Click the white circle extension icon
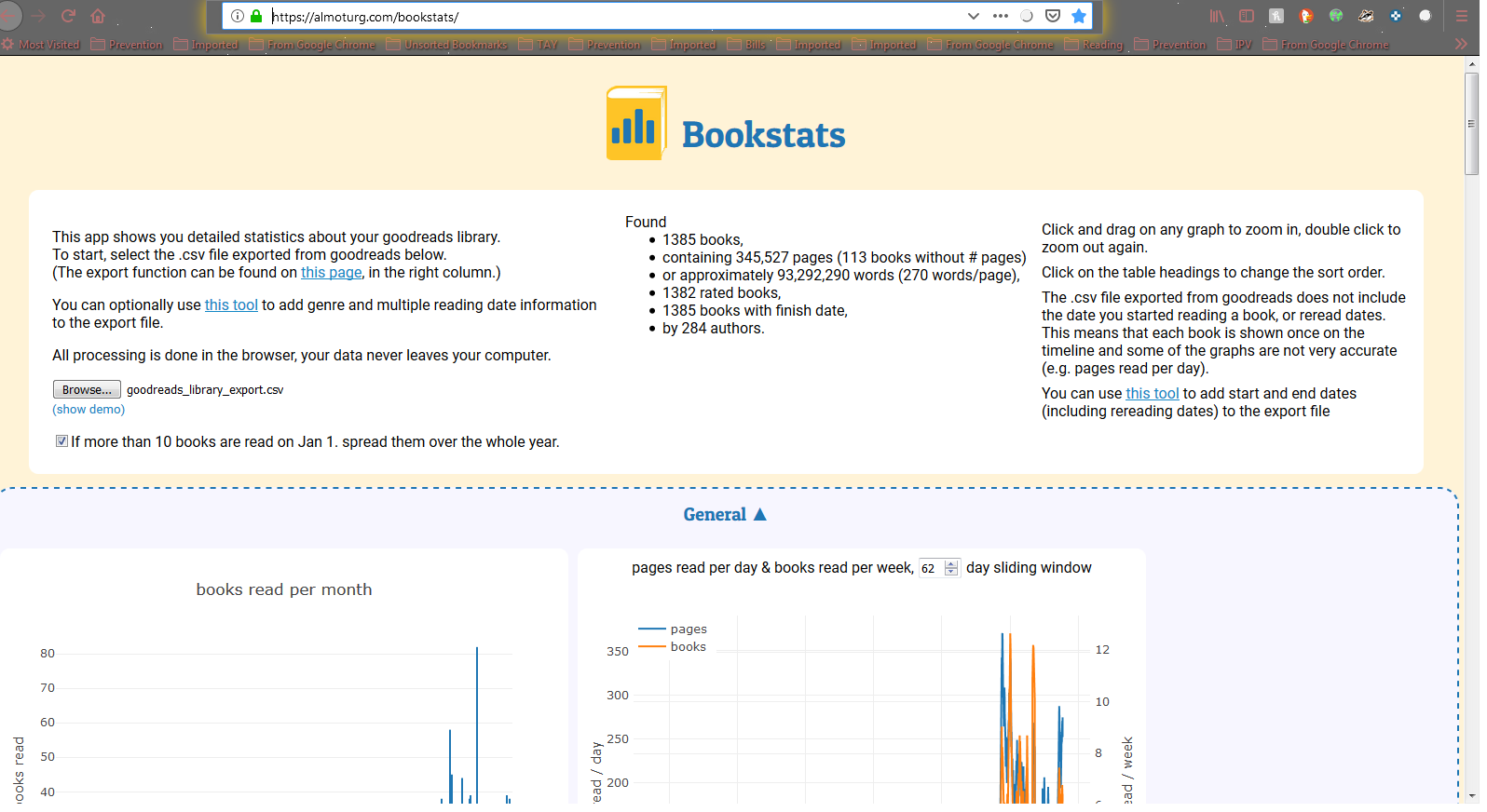The image size is (1487, 812). click(1425, 16)
